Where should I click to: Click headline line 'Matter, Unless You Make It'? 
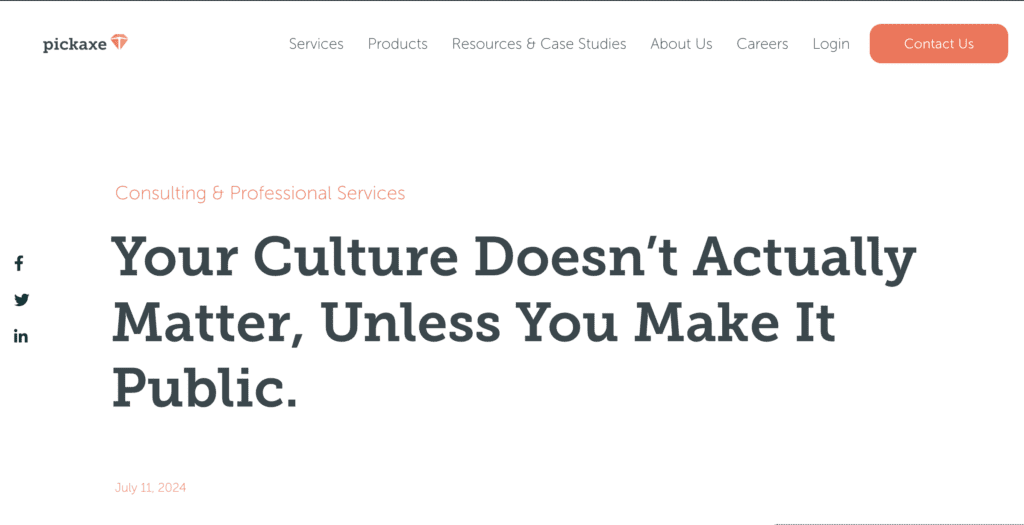[x=474, y=323]
